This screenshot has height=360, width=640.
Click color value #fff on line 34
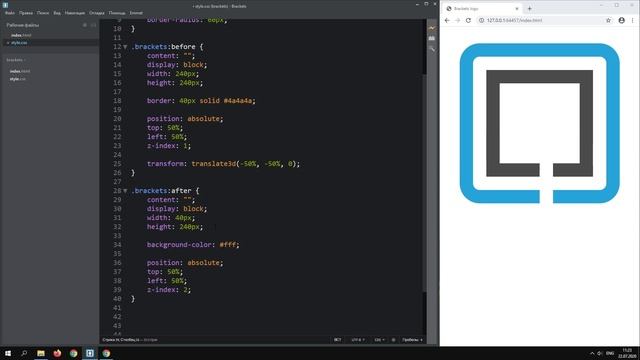pos(227,245)
